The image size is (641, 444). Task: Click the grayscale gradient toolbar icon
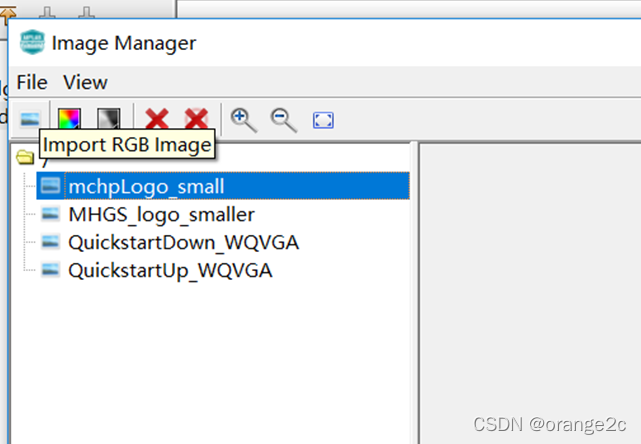coord(109,119)
